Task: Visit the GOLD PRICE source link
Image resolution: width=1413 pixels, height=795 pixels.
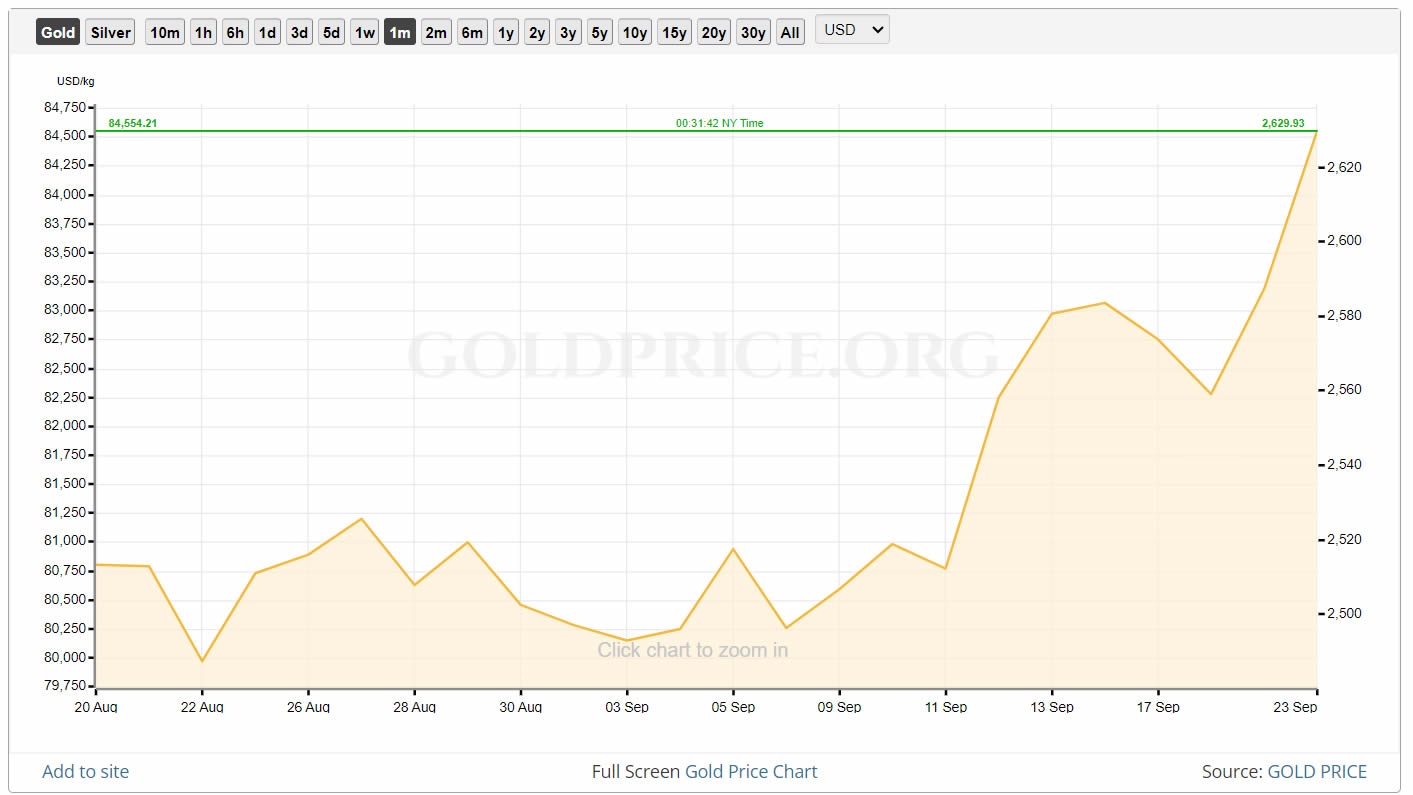Action: (1317, 771)
